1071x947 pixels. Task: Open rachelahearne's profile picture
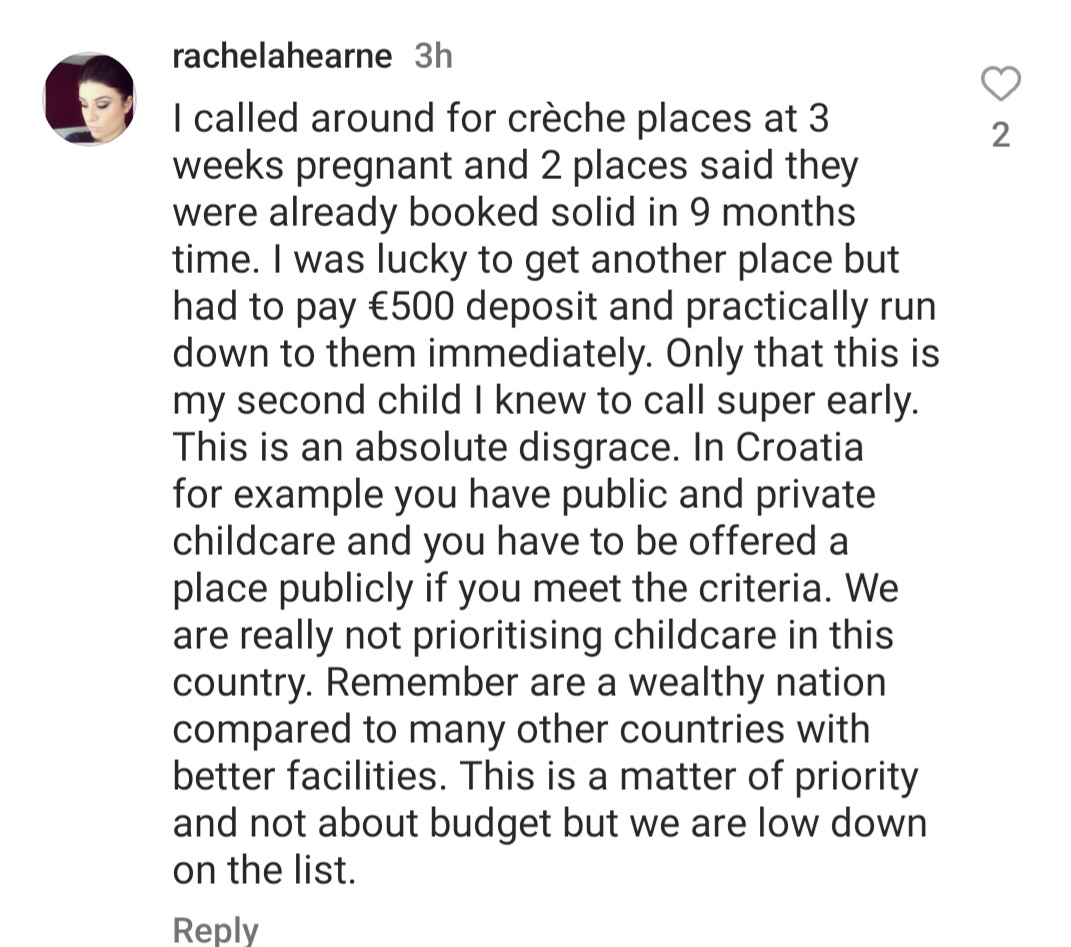coord(89,99)
